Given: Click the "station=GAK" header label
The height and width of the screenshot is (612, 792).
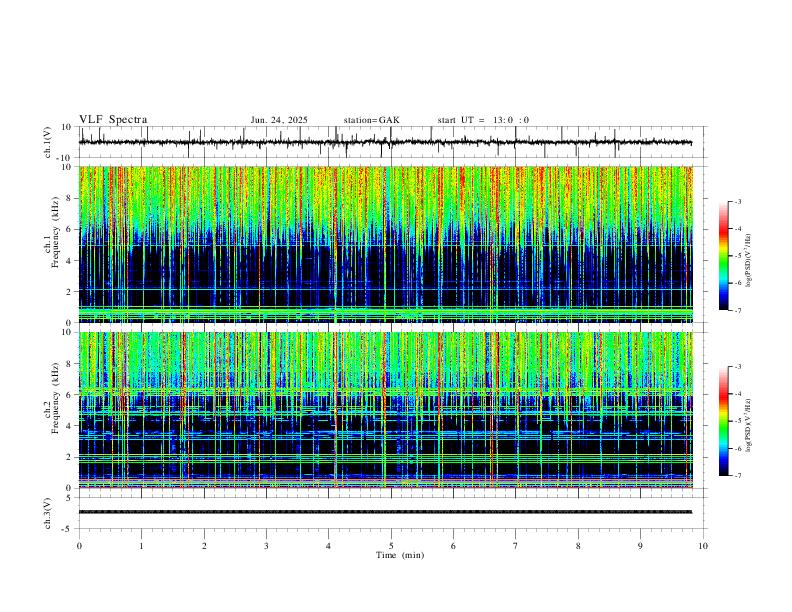Looking at the screenshot, I should (x=371, y=120).
